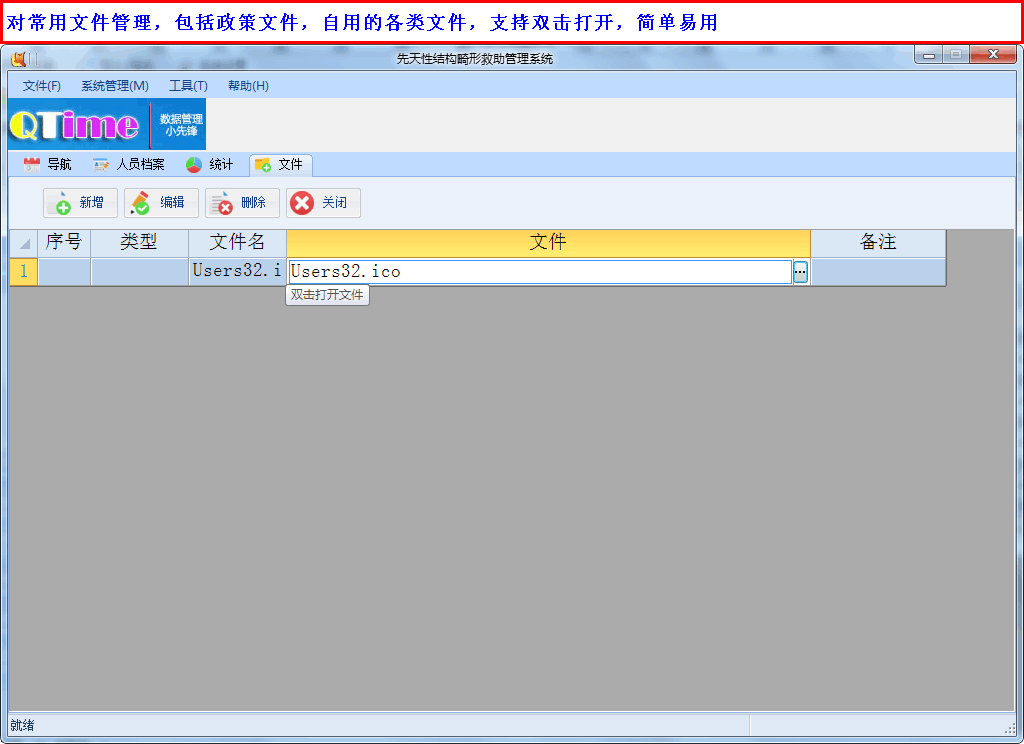Select the 文件 files tab

click(x=280, y=165)
